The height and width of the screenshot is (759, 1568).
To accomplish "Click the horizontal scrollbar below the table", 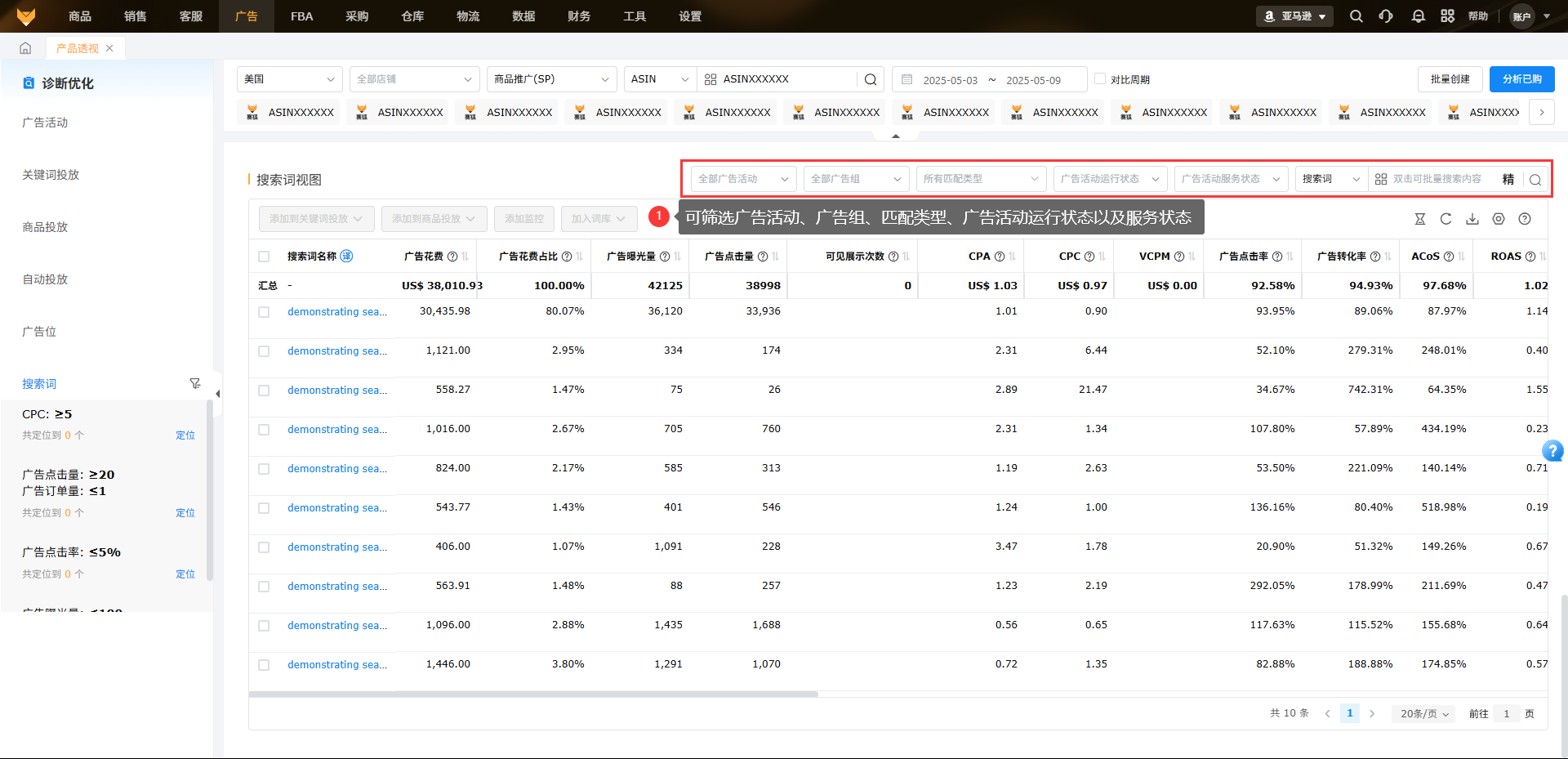I will [x=533, y=694].
